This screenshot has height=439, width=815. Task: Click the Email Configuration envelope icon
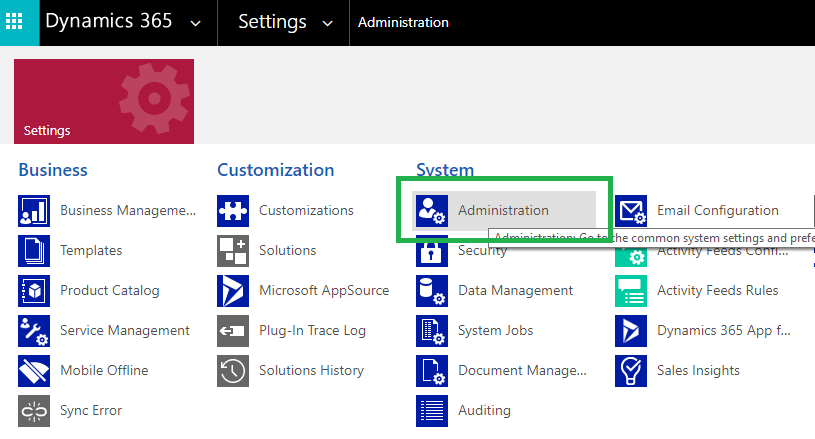click(631, 211)
